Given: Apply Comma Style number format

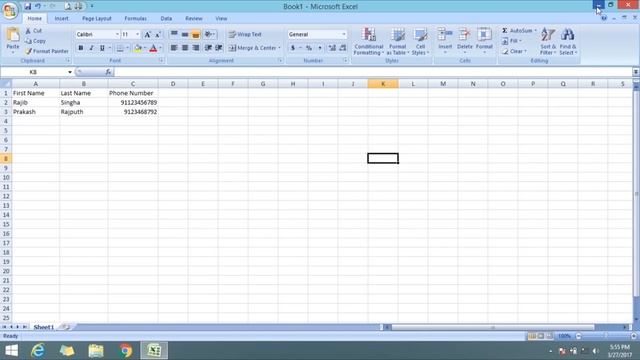Looking at the screenshot, I should click(x=320, y=48).
